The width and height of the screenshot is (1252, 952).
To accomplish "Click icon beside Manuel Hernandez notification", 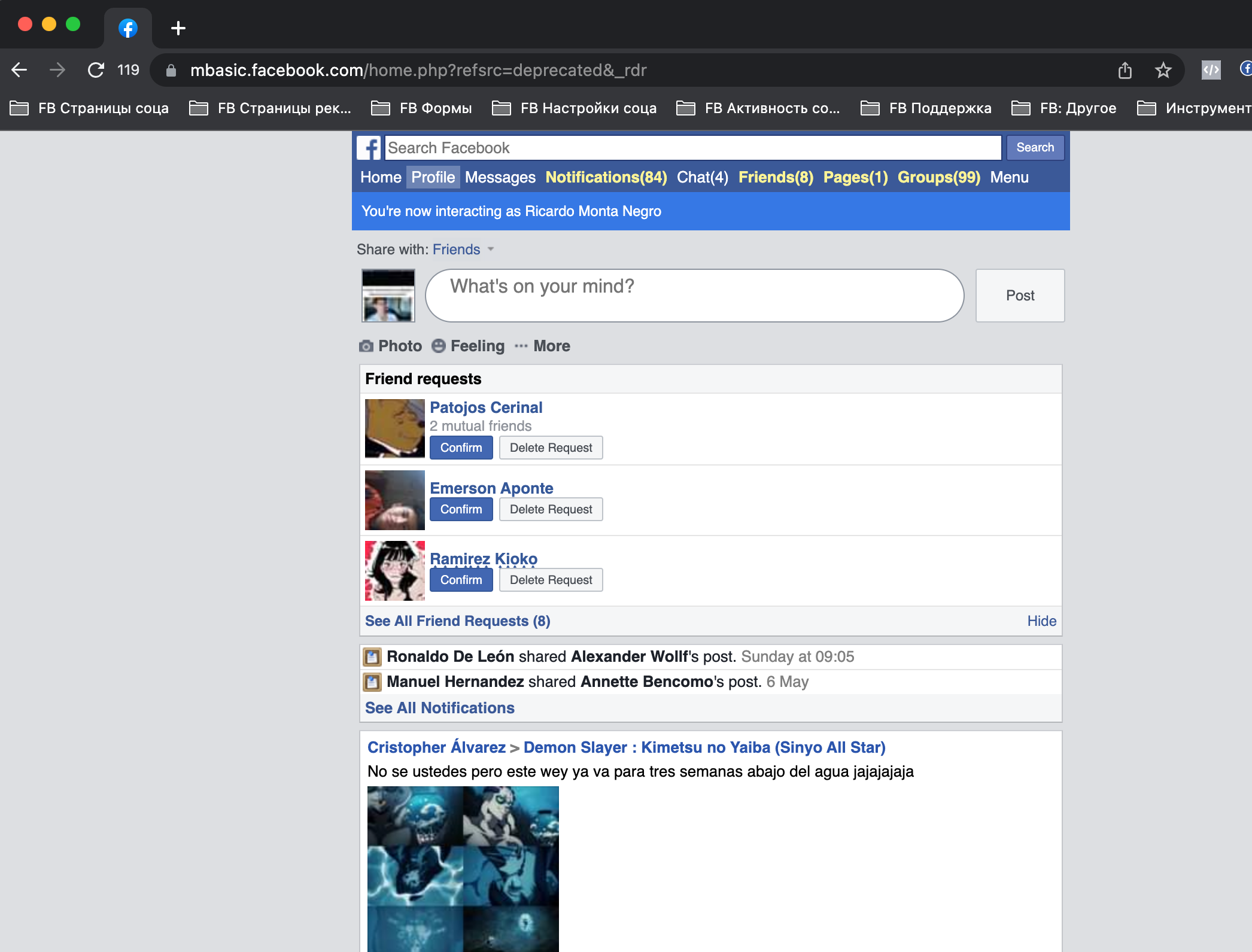I will (372, 682).
